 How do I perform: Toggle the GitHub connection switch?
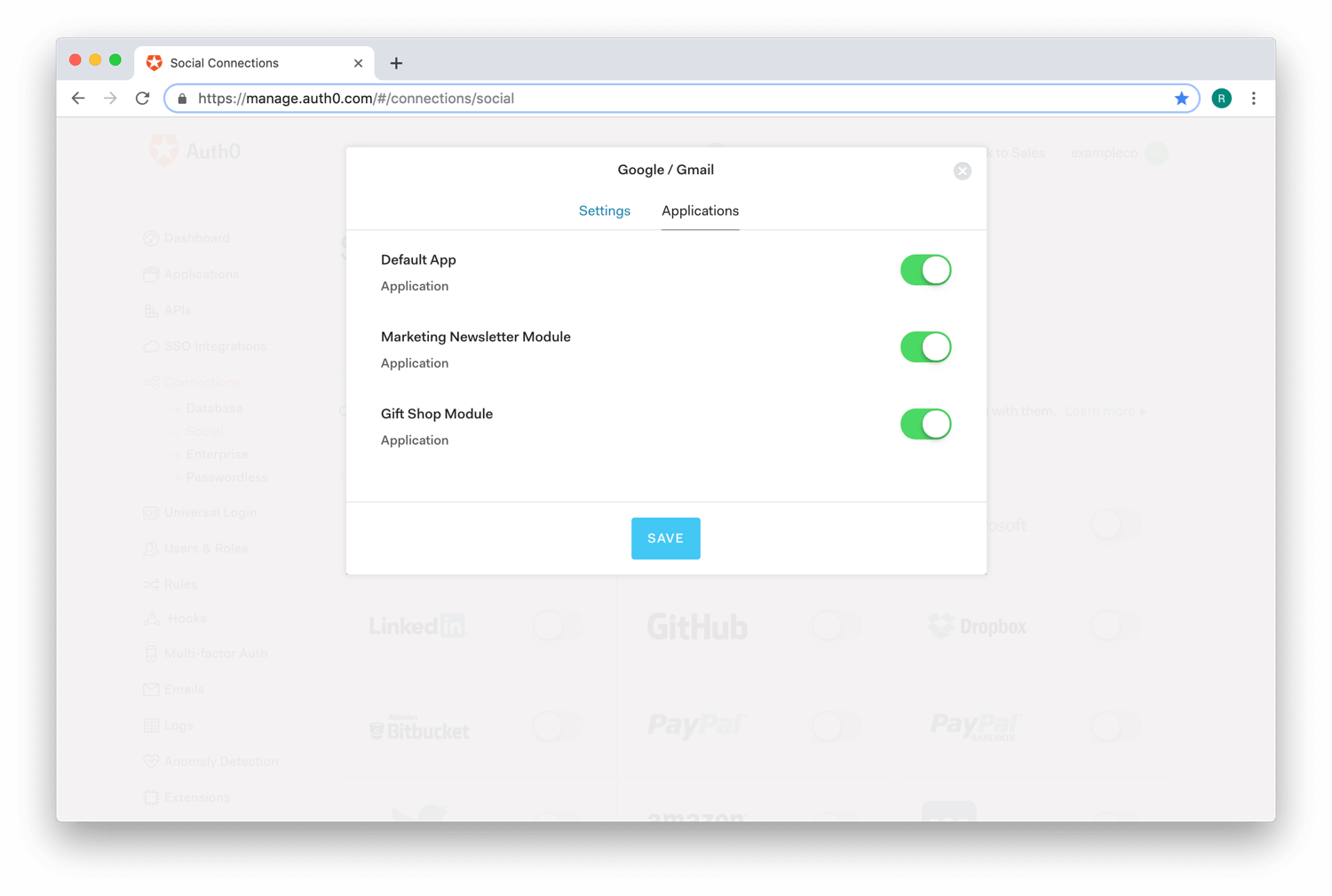(836, 626)
